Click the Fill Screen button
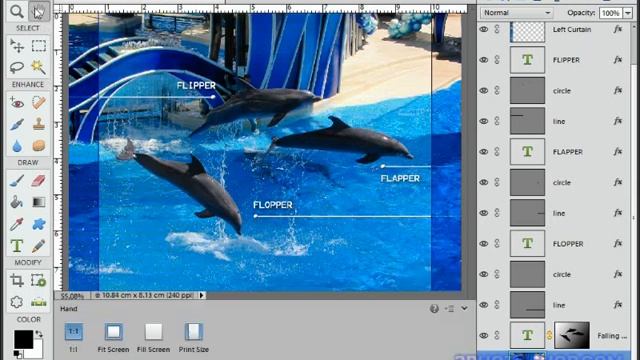The image size is (640, 360). (x=153, y=337)
